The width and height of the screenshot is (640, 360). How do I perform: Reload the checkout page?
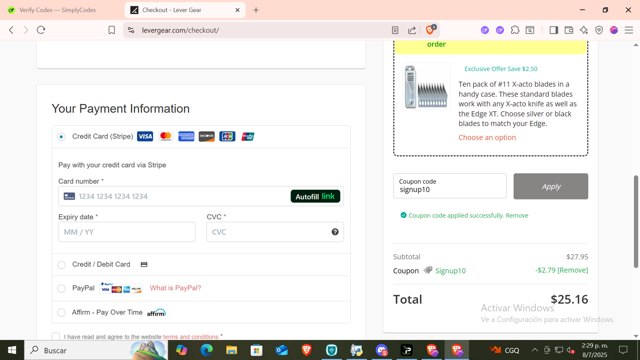41,30
